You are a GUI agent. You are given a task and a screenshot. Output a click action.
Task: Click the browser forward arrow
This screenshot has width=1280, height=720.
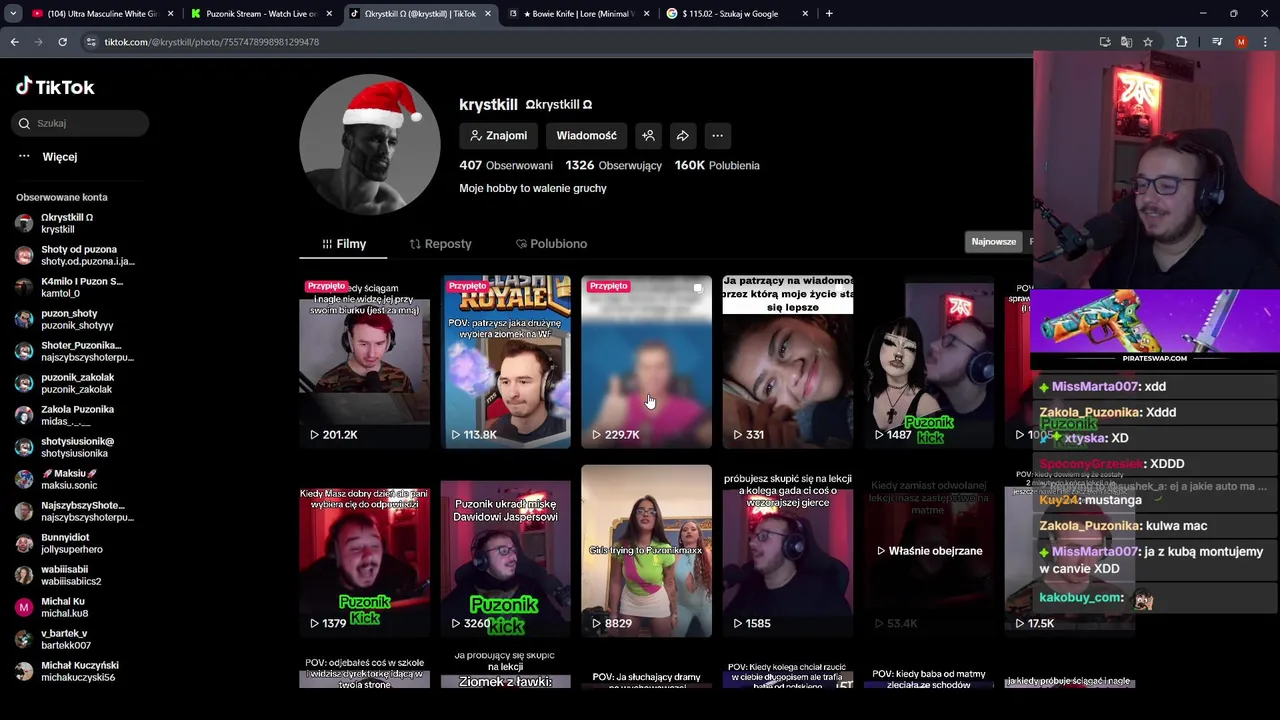pos(38,42)
